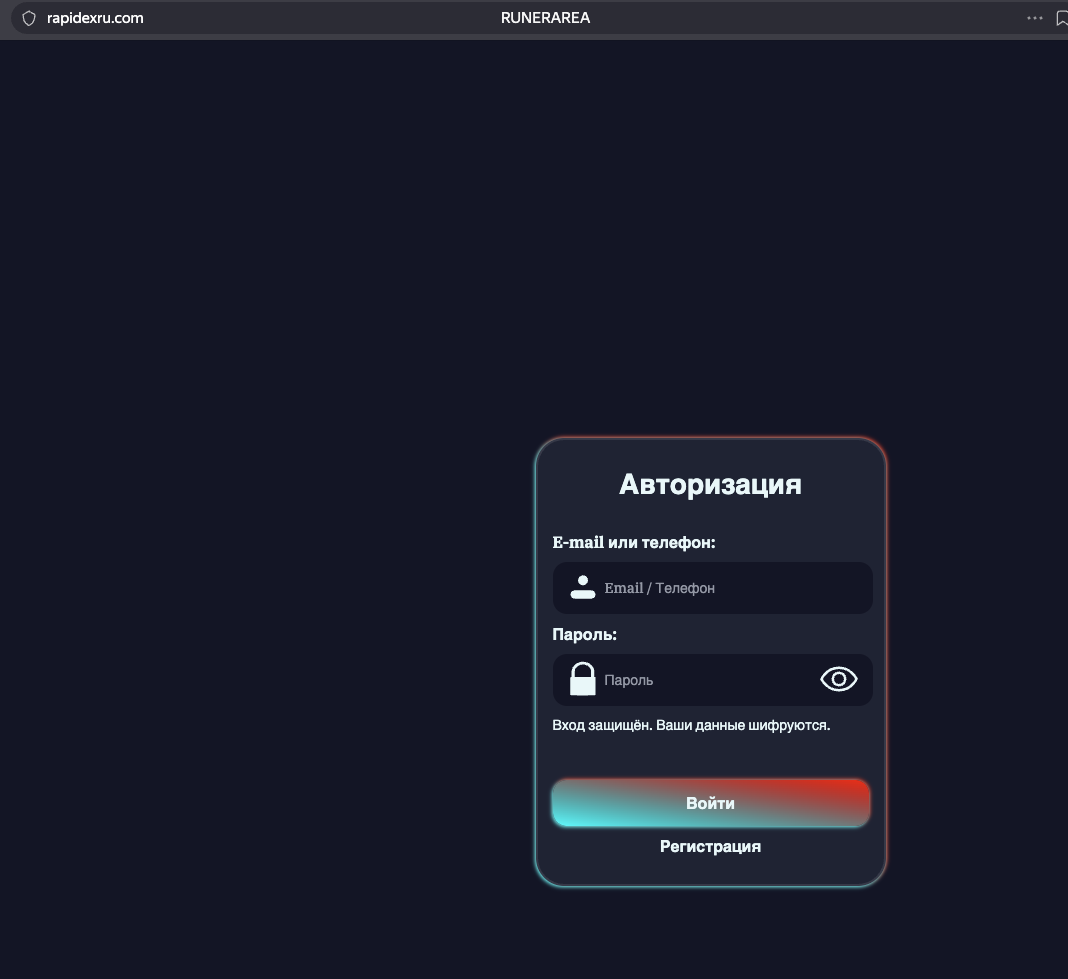Click the rapidexru.com address text
This screenshot has width=1068, height=979.
tap(95, 18)
